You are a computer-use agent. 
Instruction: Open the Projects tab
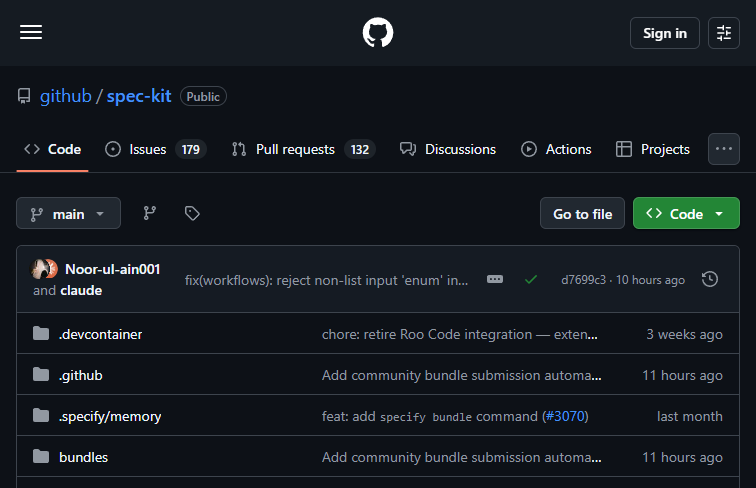pos(653,149)
